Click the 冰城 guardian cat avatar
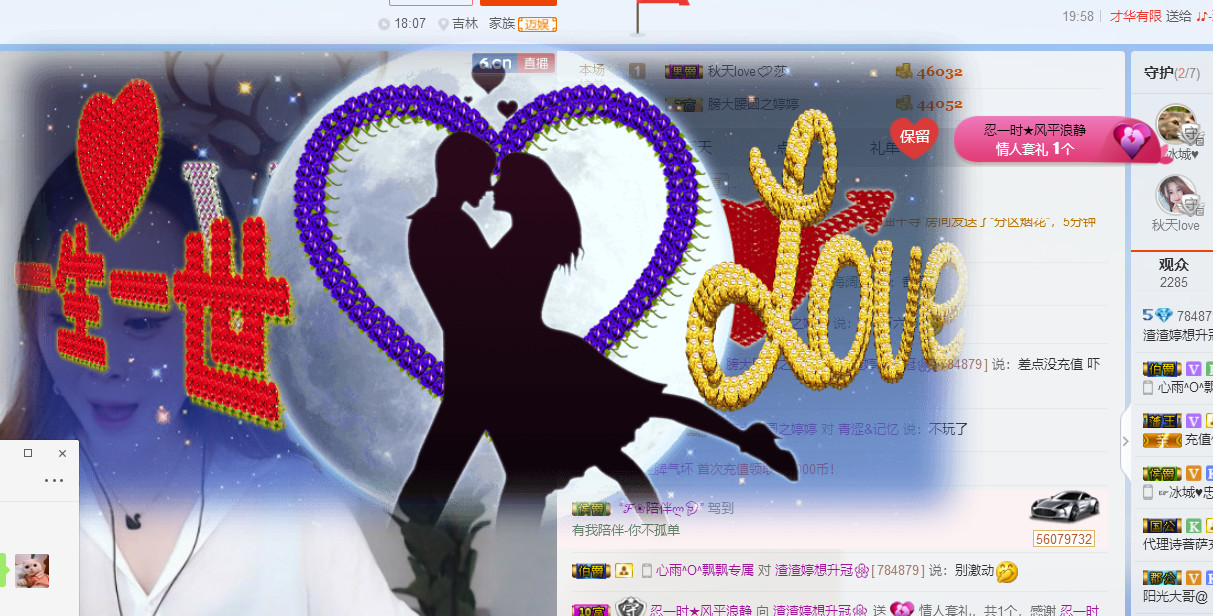1213x616 pixels. tap(1176, 124)
